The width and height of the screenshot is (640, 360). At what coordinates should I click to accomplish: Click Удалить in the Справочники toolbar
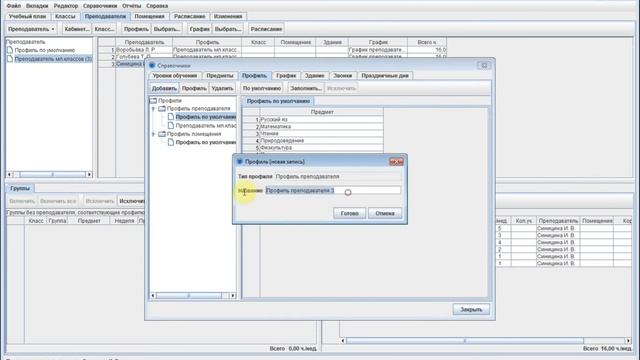pos(222,88)
